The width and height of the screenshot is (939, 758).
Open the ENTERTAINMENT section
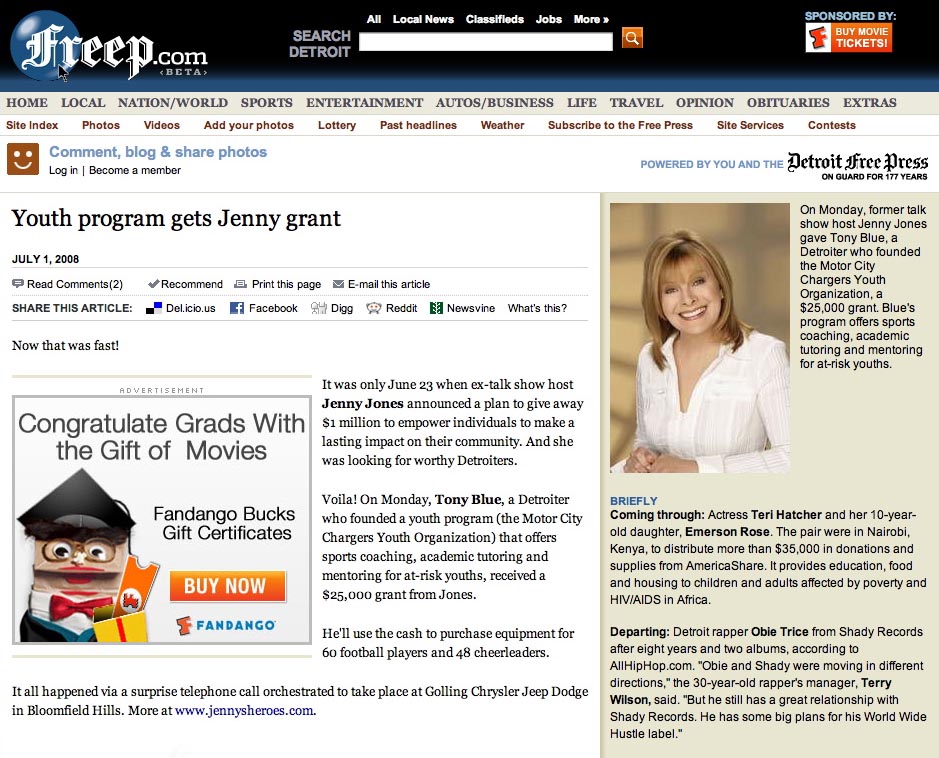click(364, 102)
